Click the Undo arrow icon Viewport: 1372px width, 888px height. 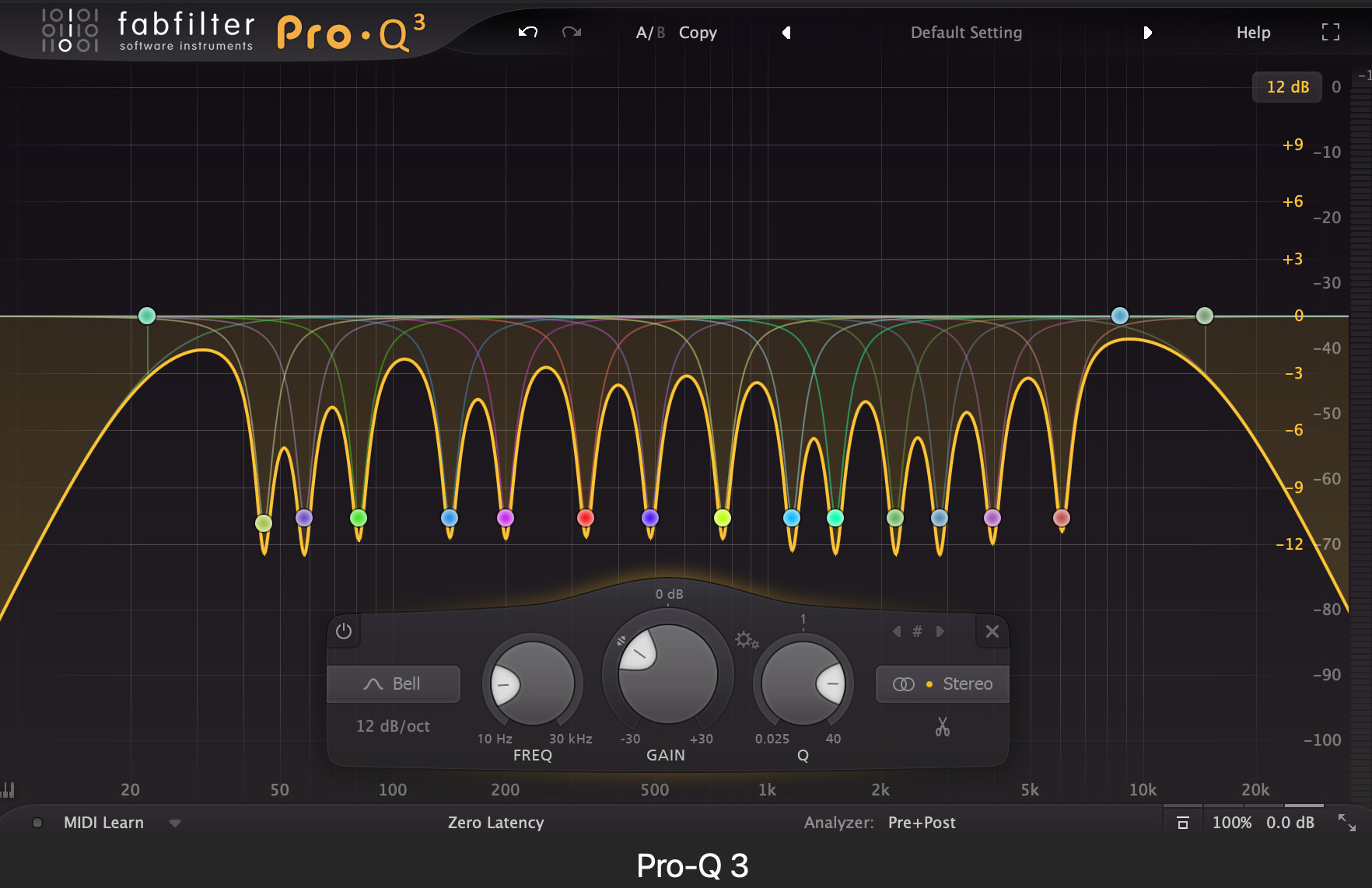click(x=528, y=32)
